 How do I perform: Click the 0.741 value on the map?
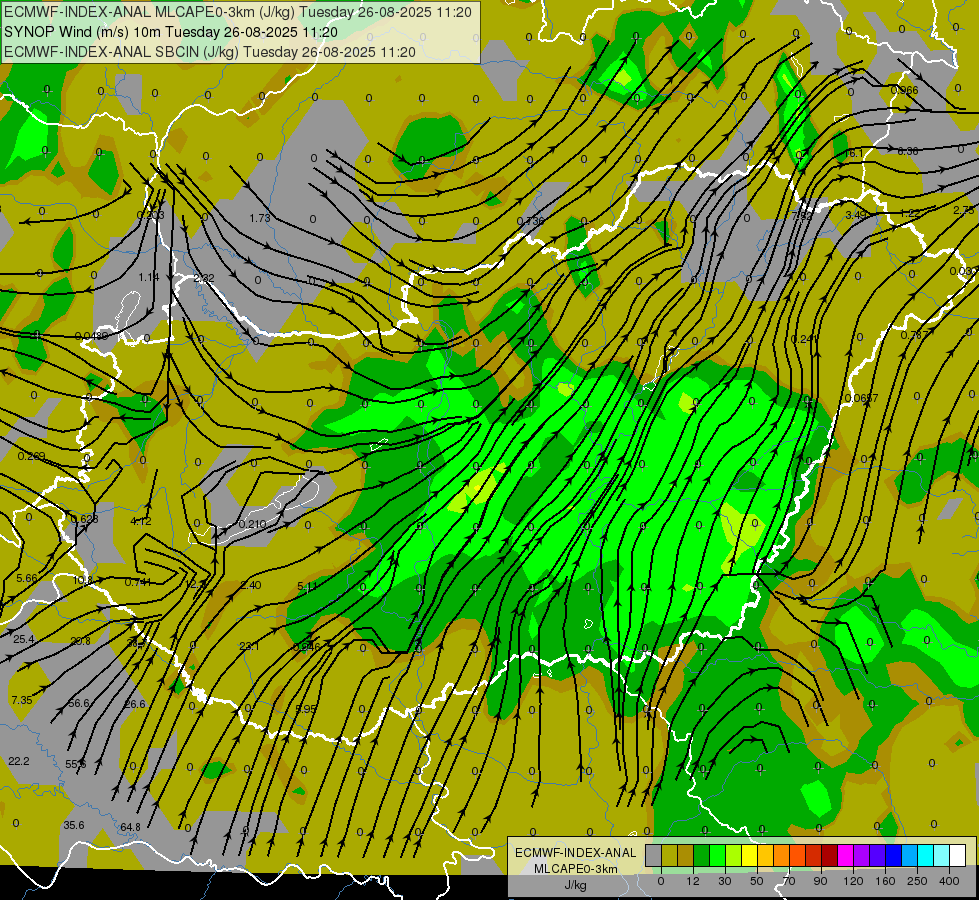pyautogui.click(x=138, y=582)
